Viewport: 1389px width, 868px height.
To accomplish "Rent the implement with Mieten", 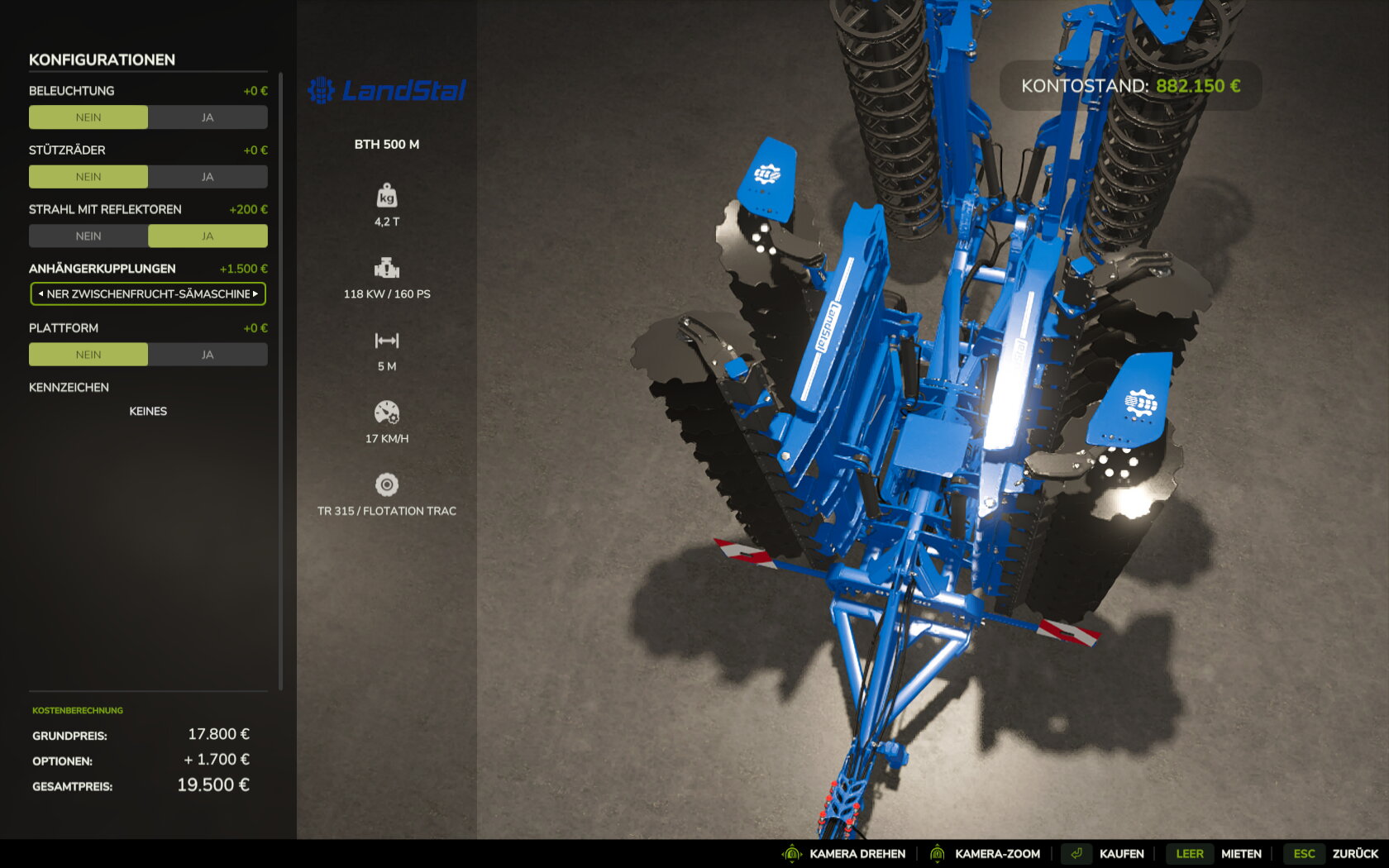I will point(1240,853).
